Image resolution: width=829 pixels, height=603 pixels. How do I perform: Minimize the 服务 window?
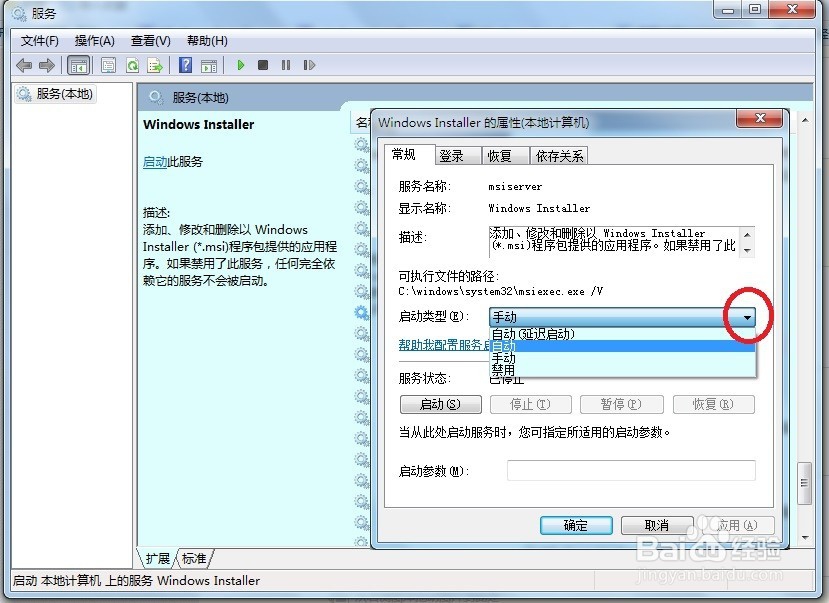(728, 9)
